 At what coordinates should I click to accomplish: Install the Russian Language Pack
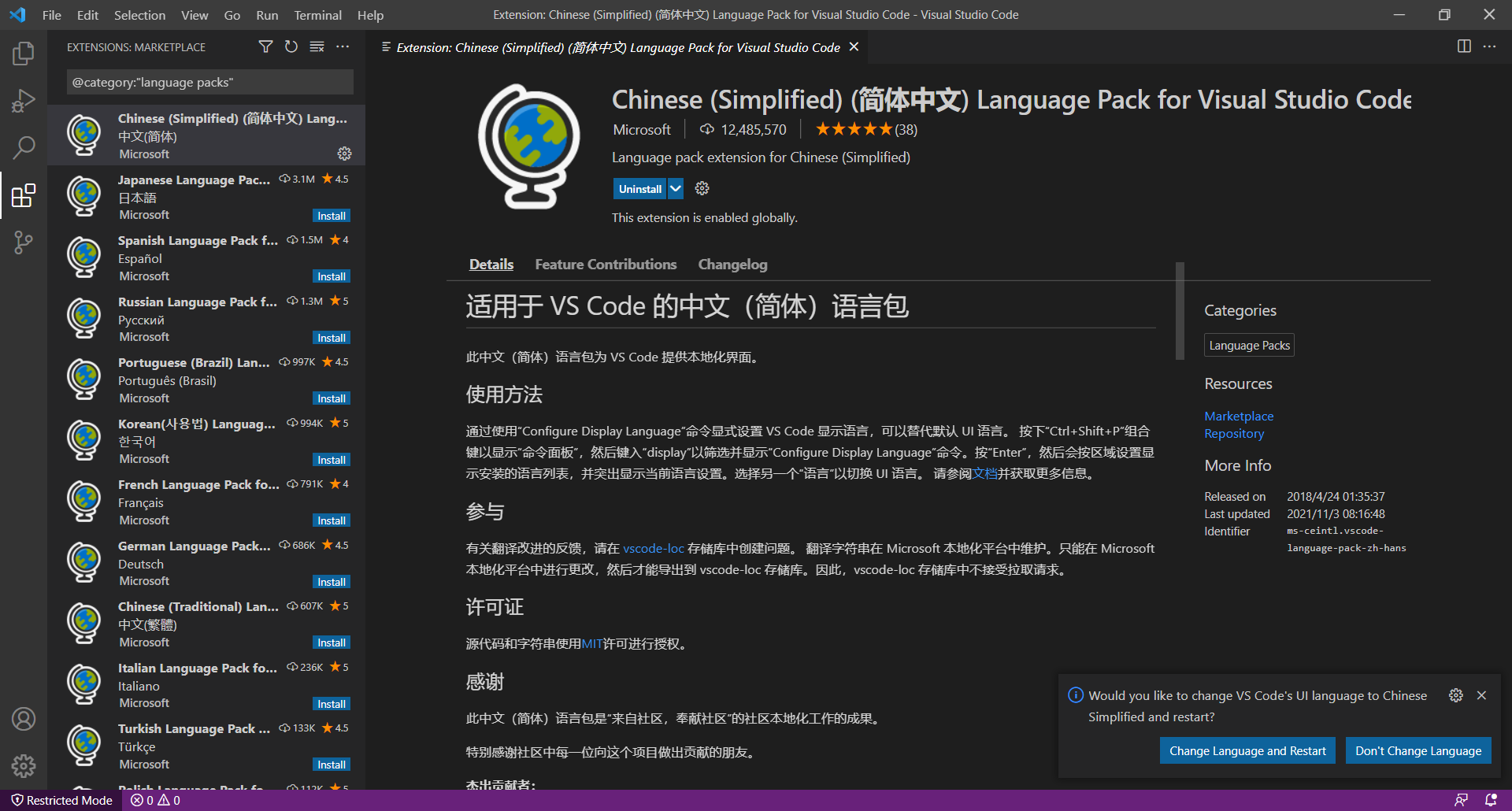(332, 338)
